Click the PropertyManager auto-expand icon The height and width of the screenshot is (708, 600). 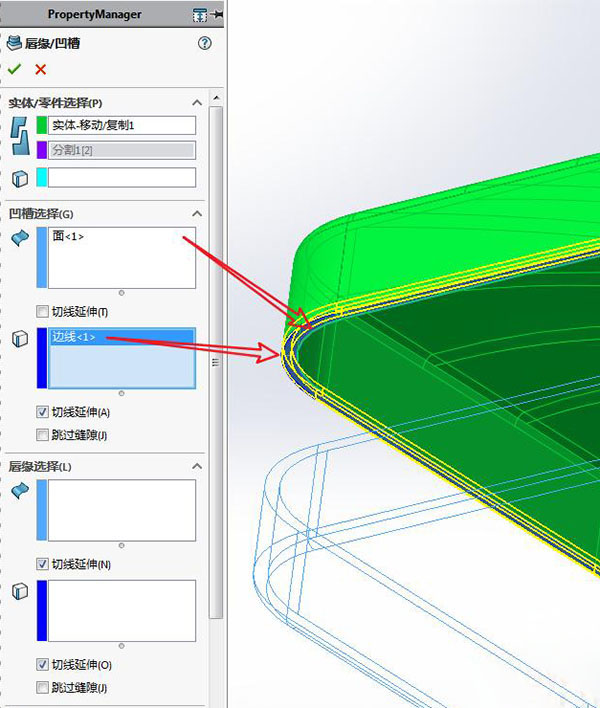pyautogui.click(x=200, y=15)
